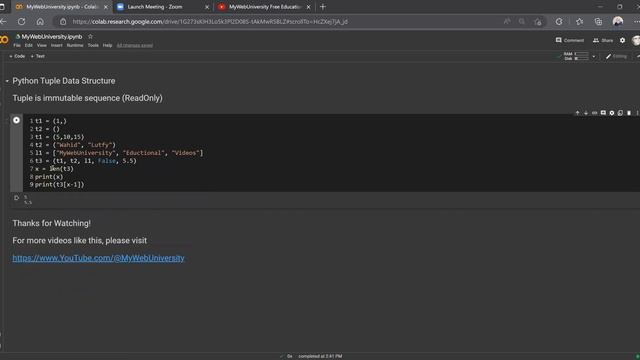Image resolution: width=640 pixels, height=360 pixels.
Task: Click notebook title MyWebUniversity.ipynb
Action: click(52, 36)
